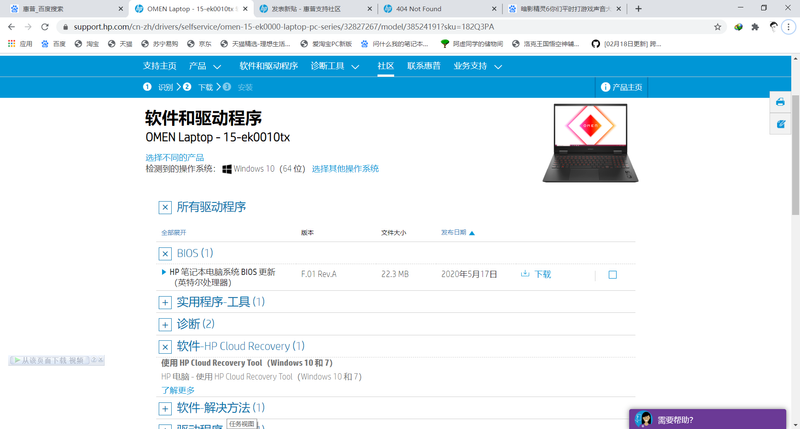Open Chrome's three-dot menu

(789, 27)
